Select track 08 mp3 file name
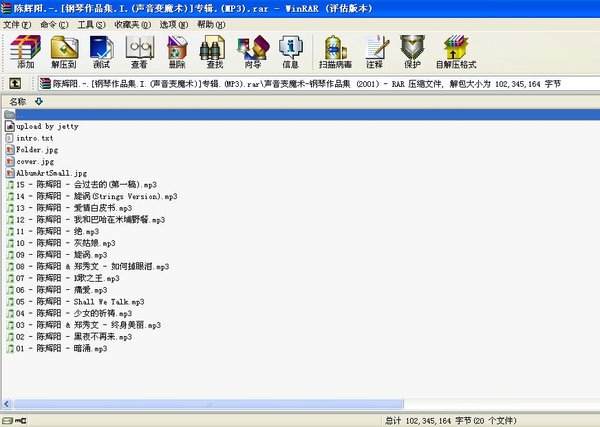Image resolution: width=600 pixels, height=427 pixels. pos(93,267)
